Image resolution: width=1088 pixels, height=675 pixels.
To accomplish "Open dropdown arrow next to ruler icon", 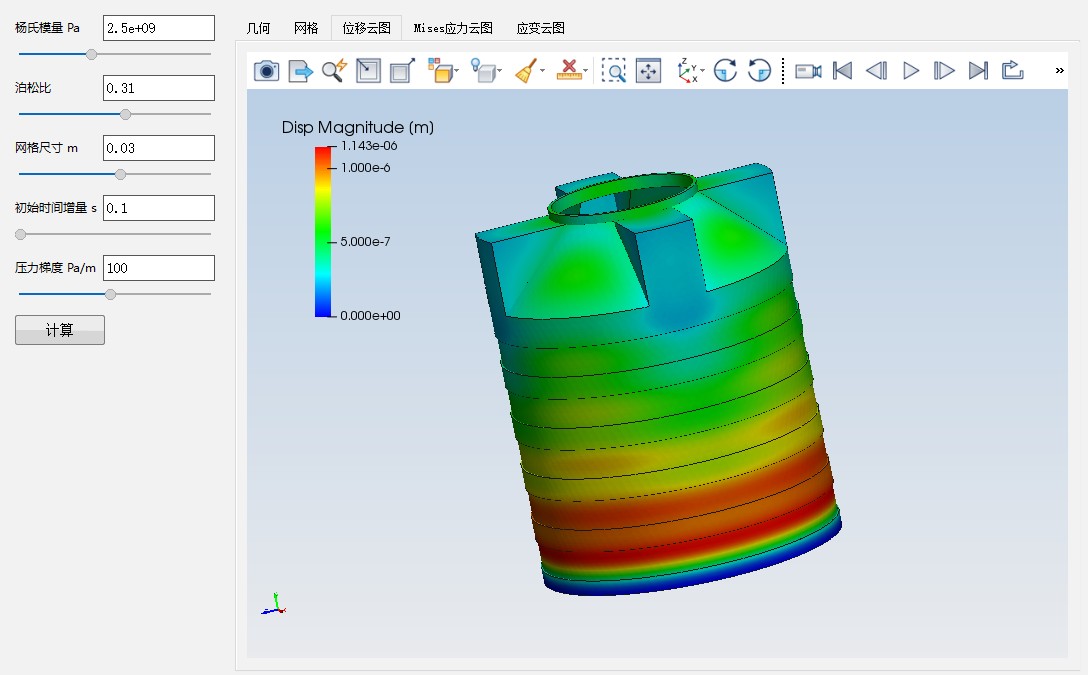I will [586, 71].
